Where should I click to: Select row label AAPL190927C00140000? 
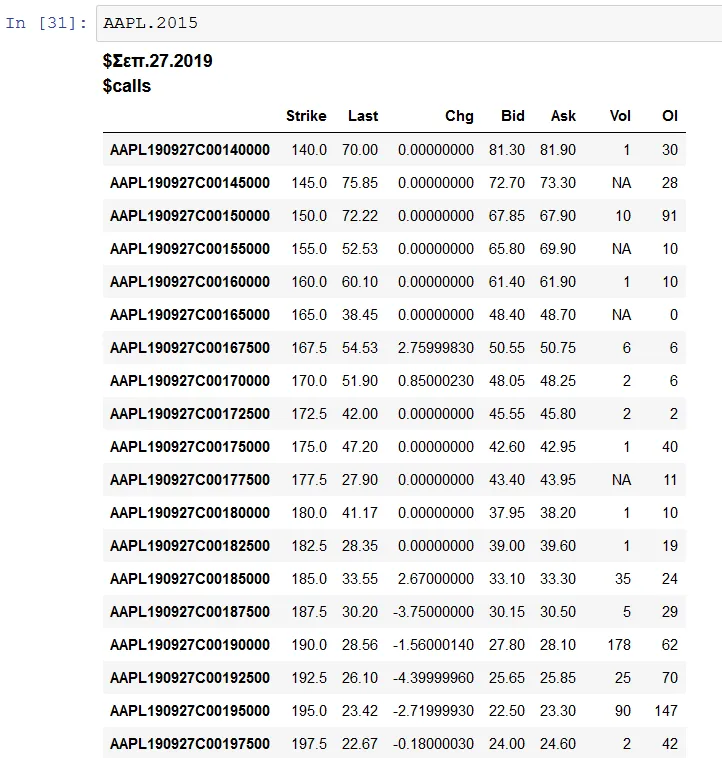[x=190, y=150]
